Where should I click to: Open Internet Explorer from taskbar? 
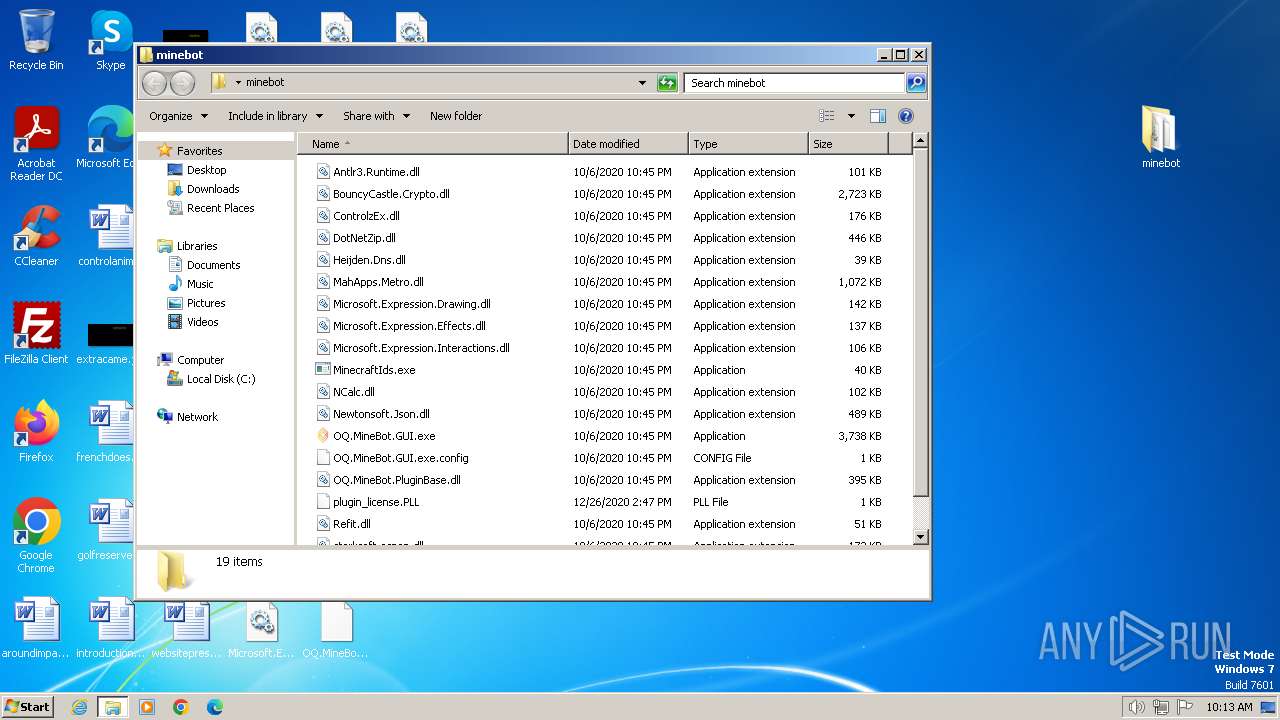(x=79, y=707)
